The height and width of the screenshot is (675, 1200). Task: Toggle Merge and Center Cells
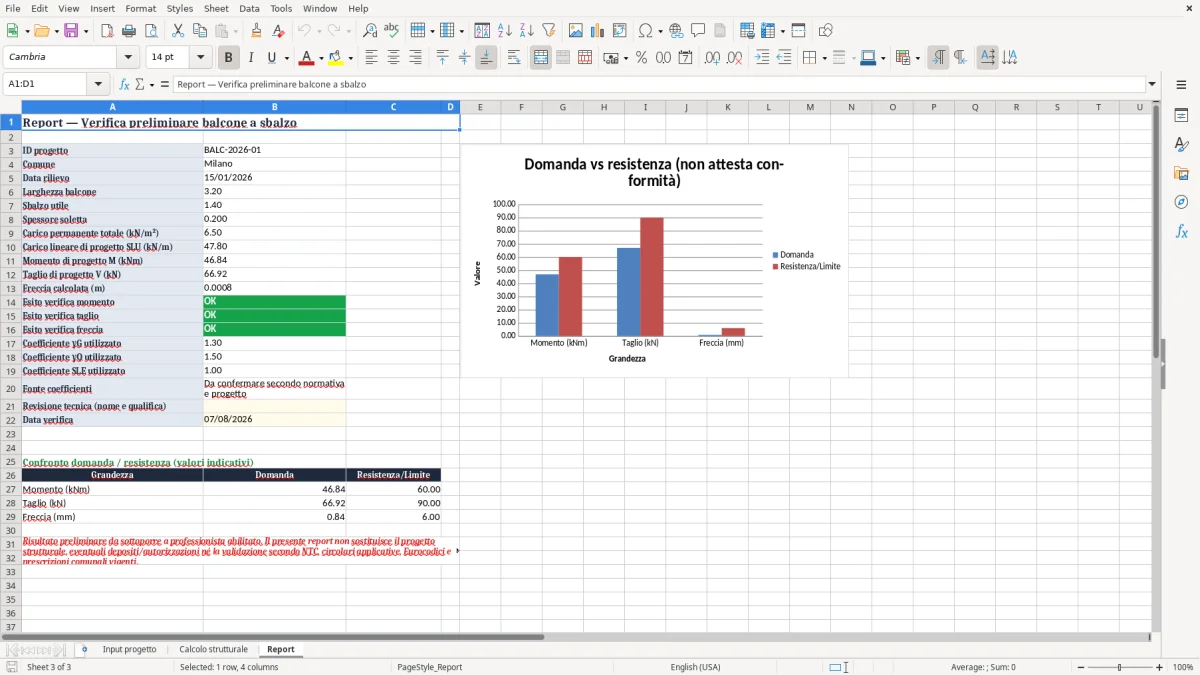(540, 58)
